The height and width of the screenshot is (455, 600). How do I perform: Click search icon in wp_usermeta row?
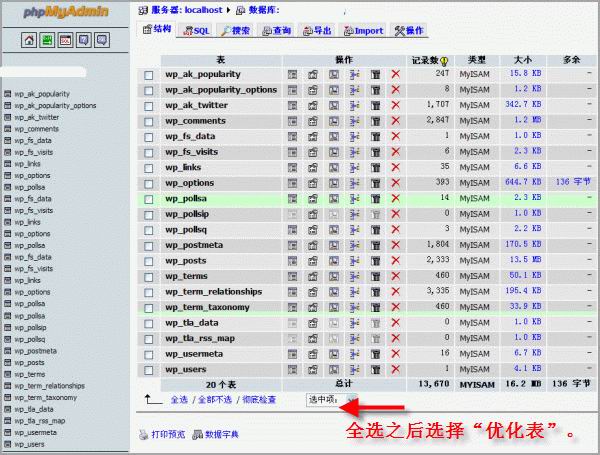[334, 354]
